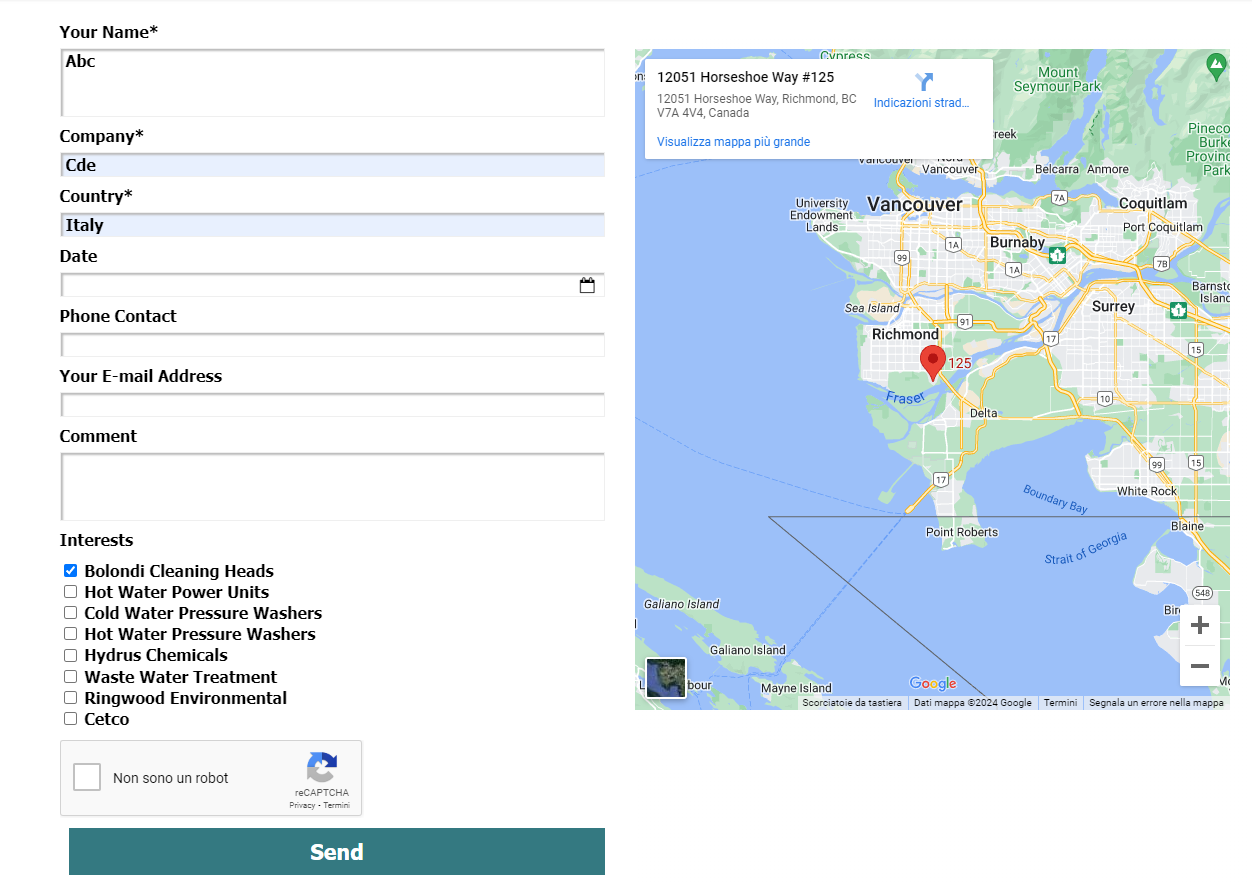Click Delta label on the map
The height and width of the screenshot is (884, 1252).
click(984, 413)
